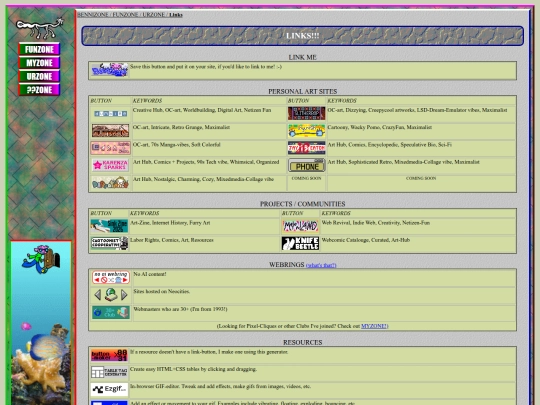Open the Knife Beetle webcomic catalogue button
The width and height of the screenshot is (540, 405).
[x=300, y=243]
